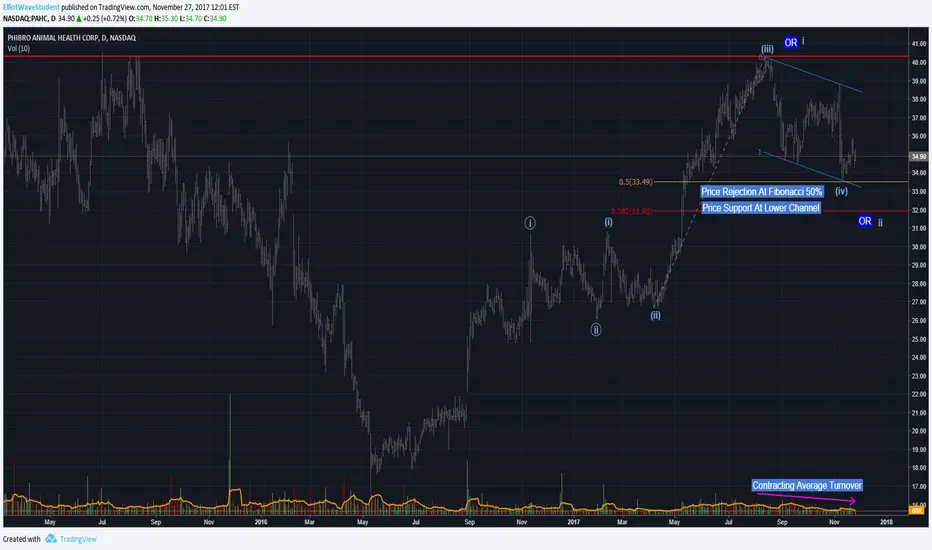
Task: Select the circled i wave marker
Action: click(x=530, y=223)
